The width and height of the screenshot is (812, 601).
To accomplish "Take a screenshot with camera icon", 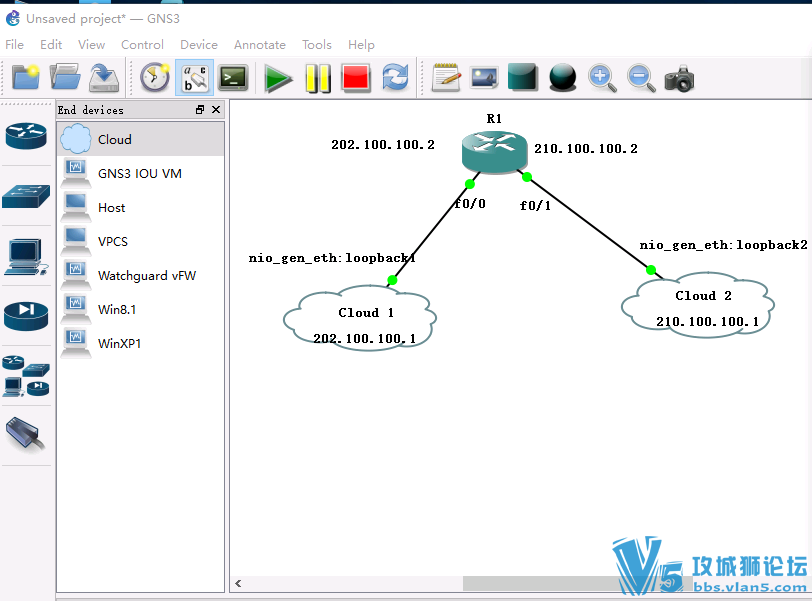I will point(679,79).
